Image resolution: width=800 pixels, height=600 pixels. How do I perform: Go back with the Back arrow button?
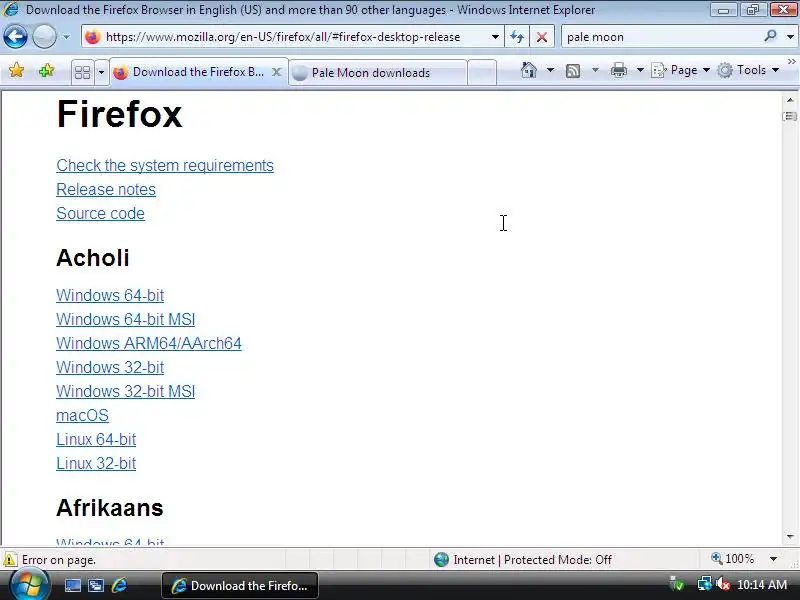coord(15,37)
